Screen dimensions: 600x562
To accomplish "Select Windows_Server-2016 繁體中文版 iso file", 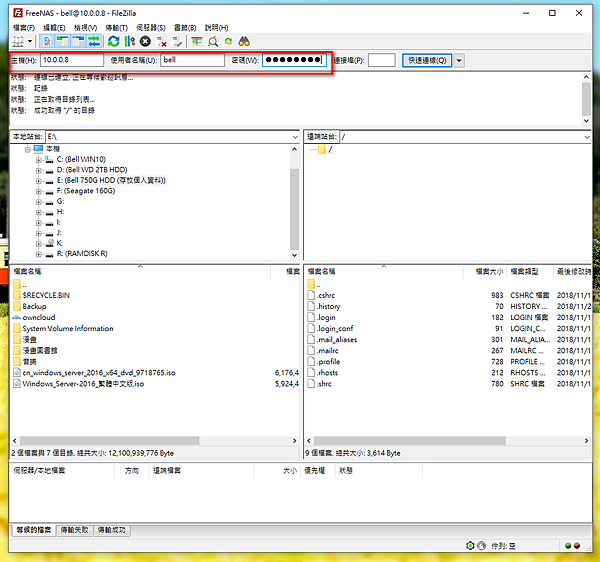I will [83, 384].
